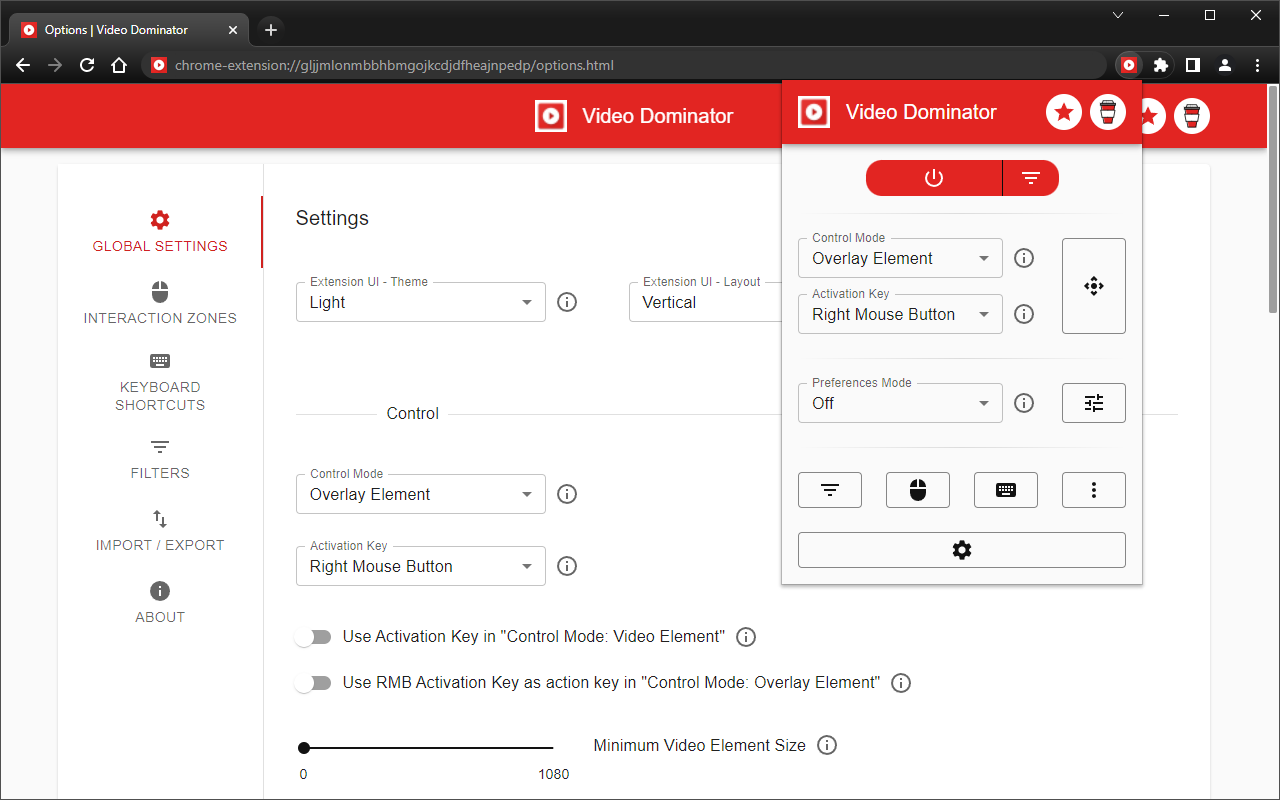
Task: Click the page's vertical scrollbar
Action: [x=1272, y=200]
